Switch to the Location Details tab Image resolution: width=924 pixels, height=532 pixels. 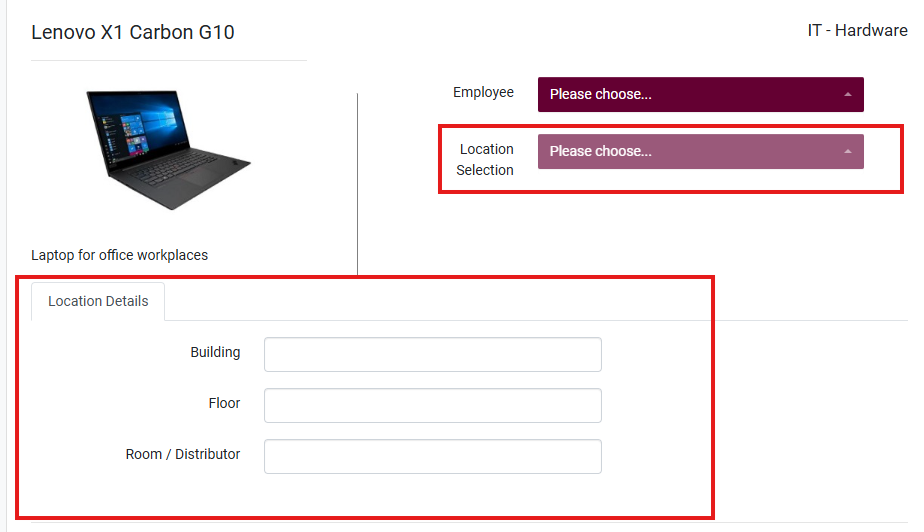tap(98, 301)
